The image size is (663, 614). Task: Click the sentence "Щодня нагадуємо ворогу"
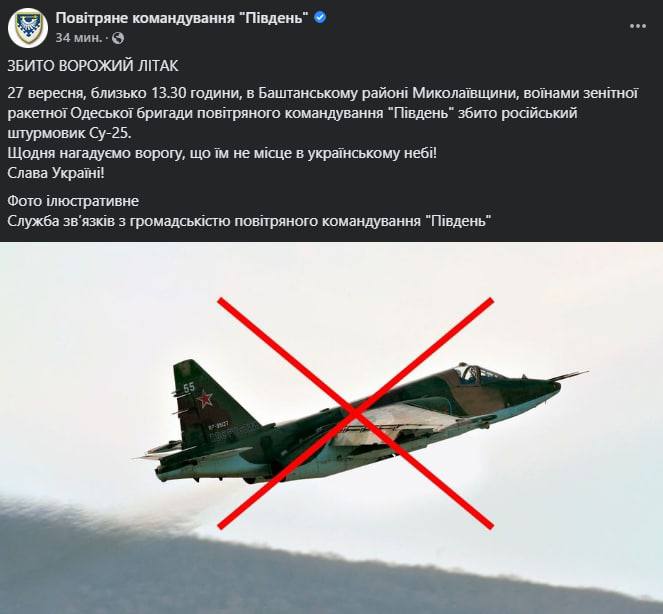(222, 153)
